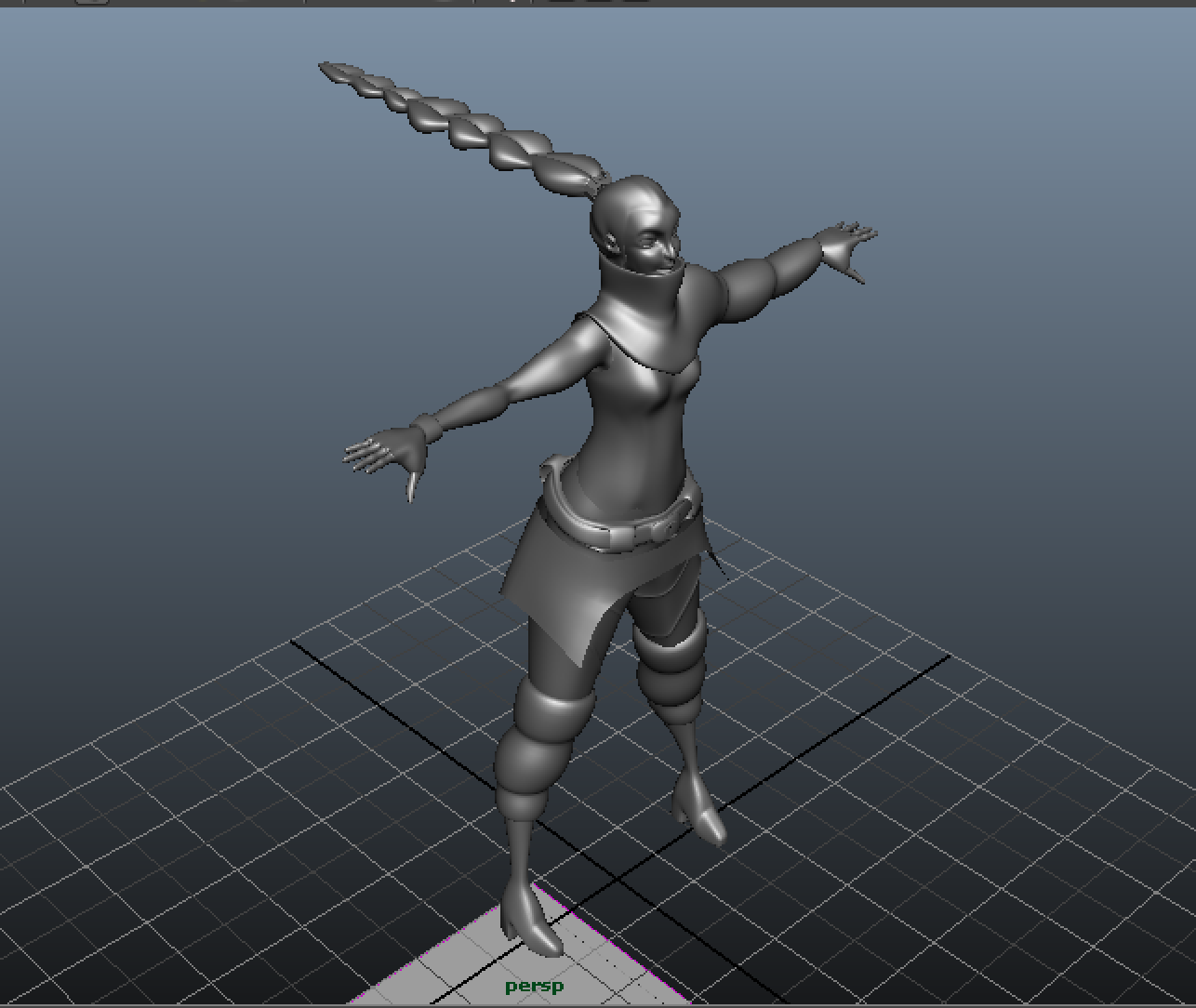Click the 'persp' camera label
Screen dimensions: 1196x1008
pyautogui.click(x=535, y=987)
